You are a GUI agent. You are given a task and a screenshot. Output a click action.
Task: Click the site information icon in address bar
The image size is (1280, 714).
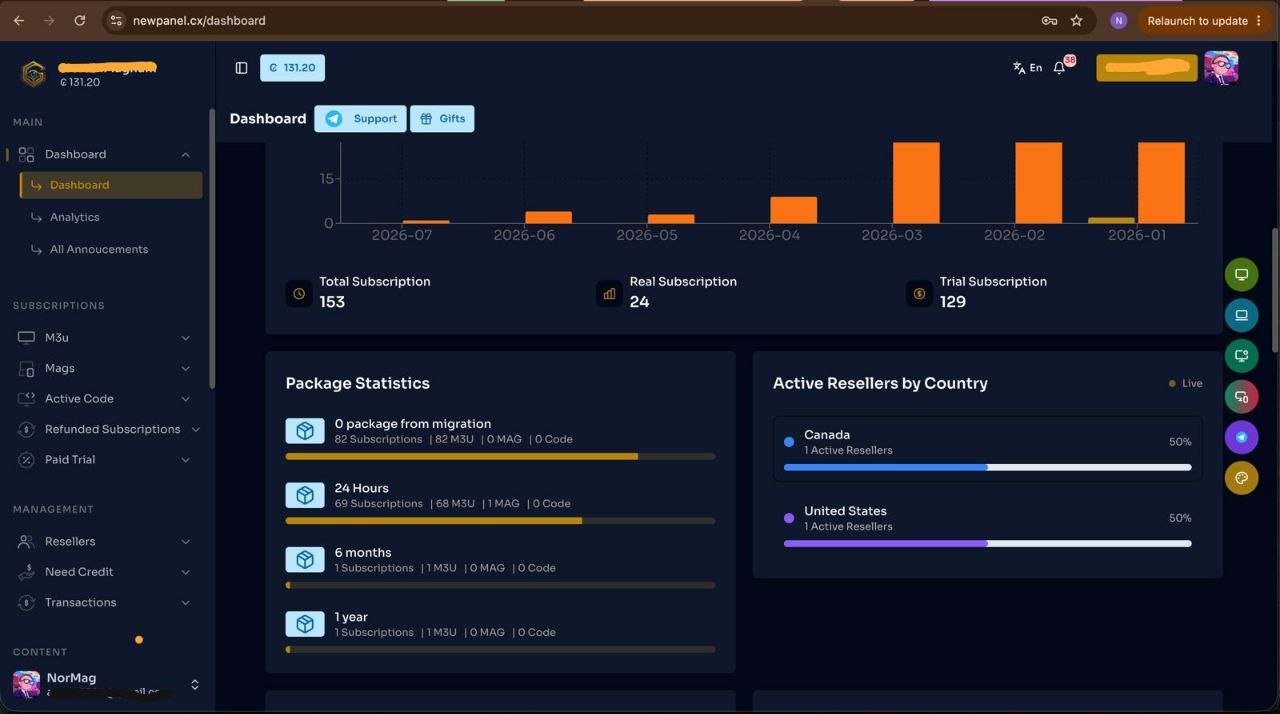click(x=116, y=20)
